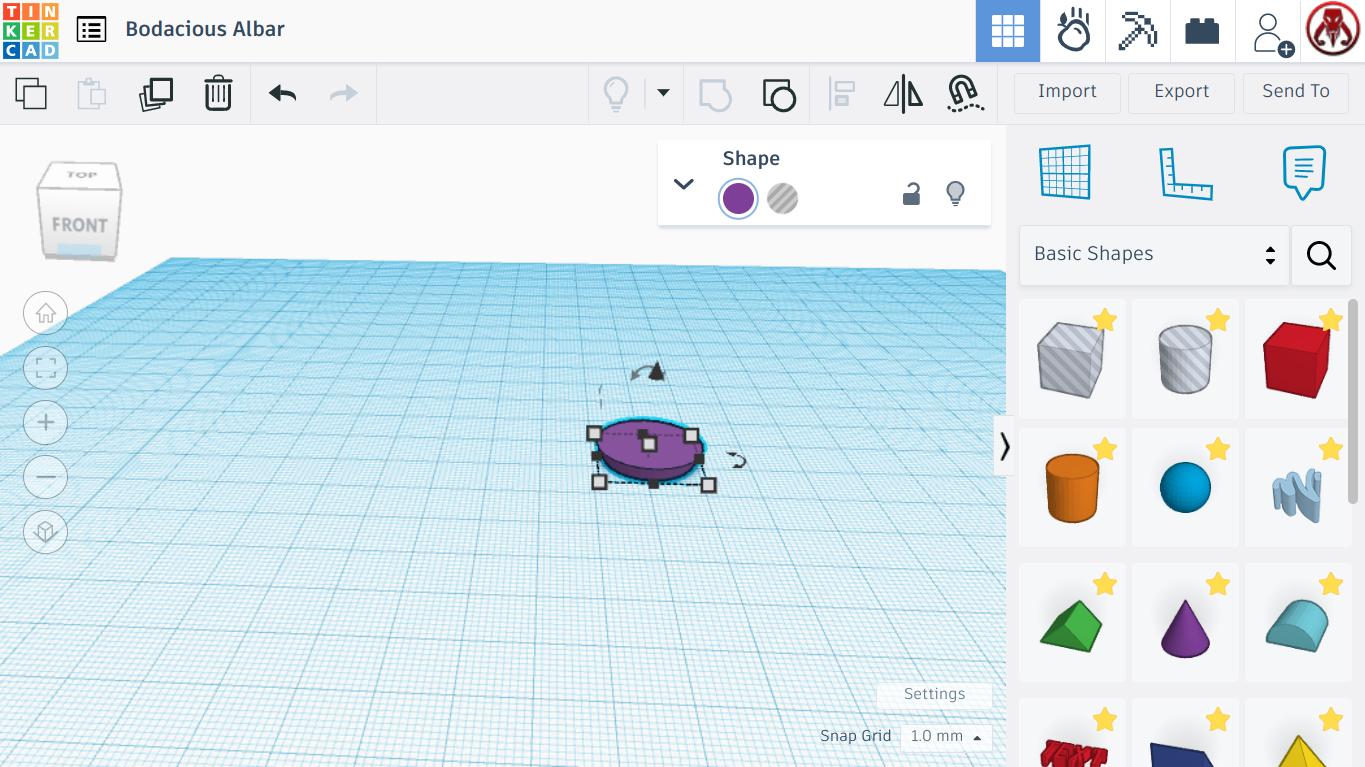Click the Align tool icon
This screenshot has height=767, width=1365.
pyautogui.click(x=842, y=92)
